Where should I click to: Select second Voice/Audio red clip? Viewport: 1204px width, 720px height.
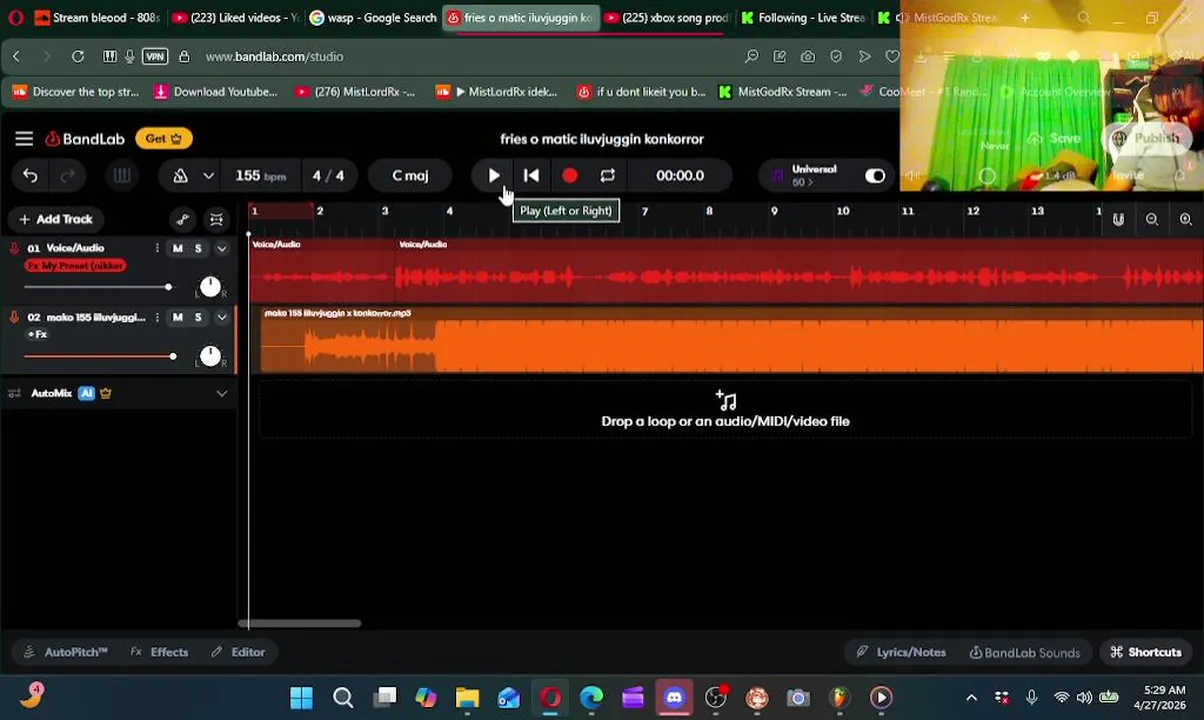800,270
